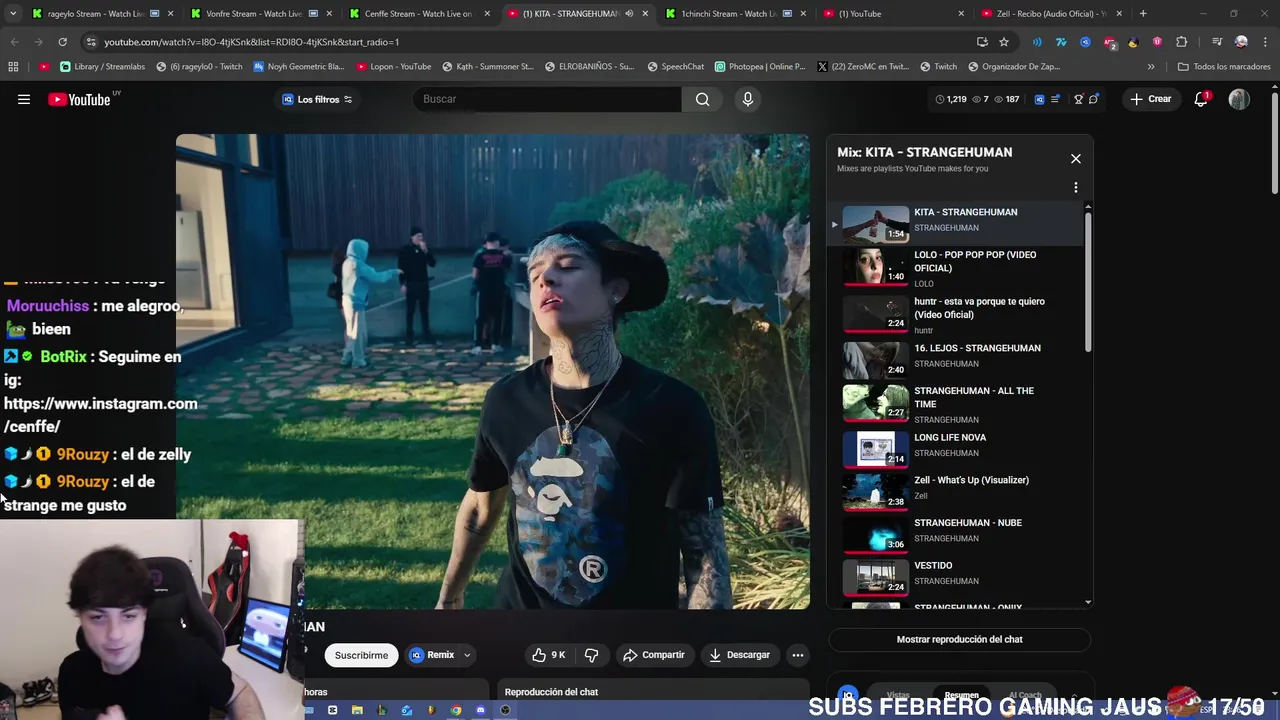The width and height of the screenshot is (1280, 720).
Task: Open Chrome profile avatar
Action: coord(1241,42)
